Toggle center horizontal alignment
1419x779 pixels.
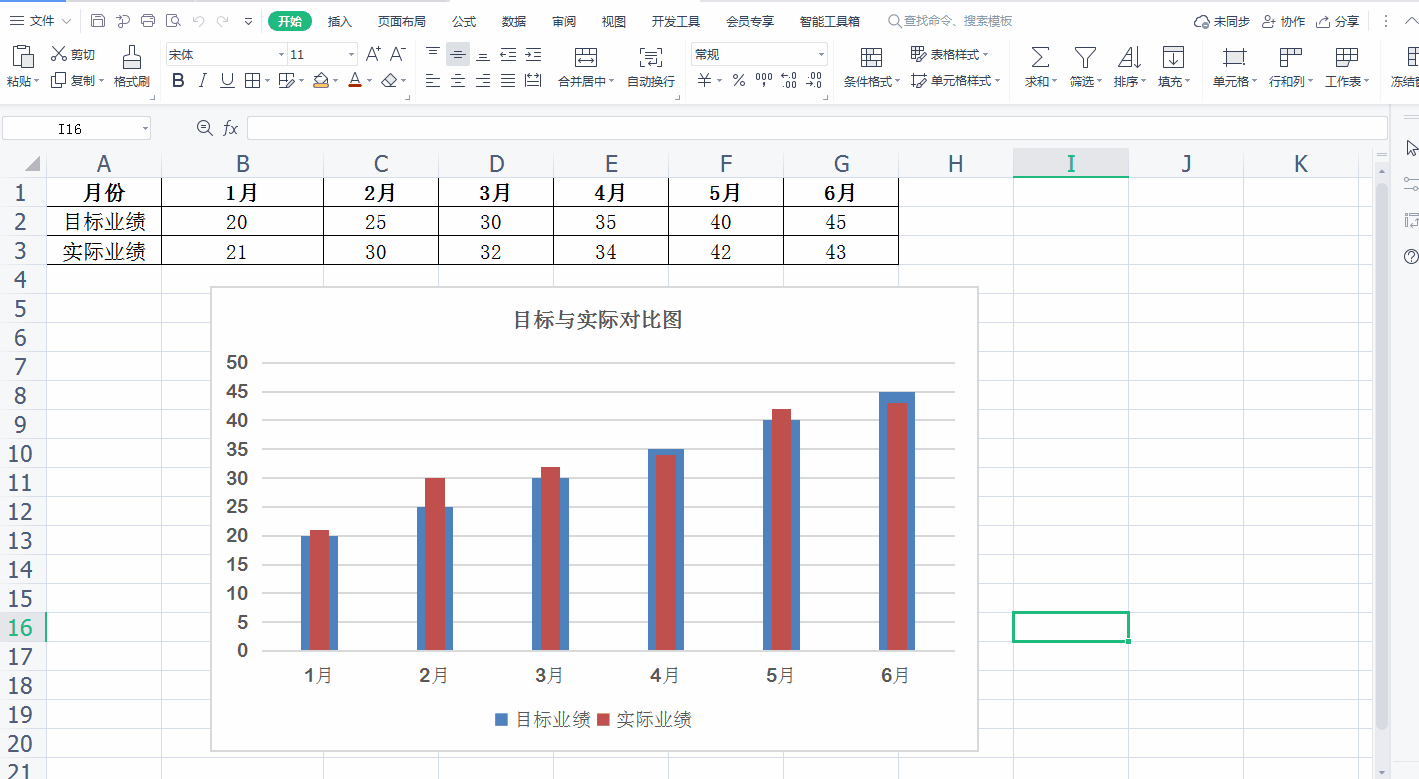coord(457,80)
